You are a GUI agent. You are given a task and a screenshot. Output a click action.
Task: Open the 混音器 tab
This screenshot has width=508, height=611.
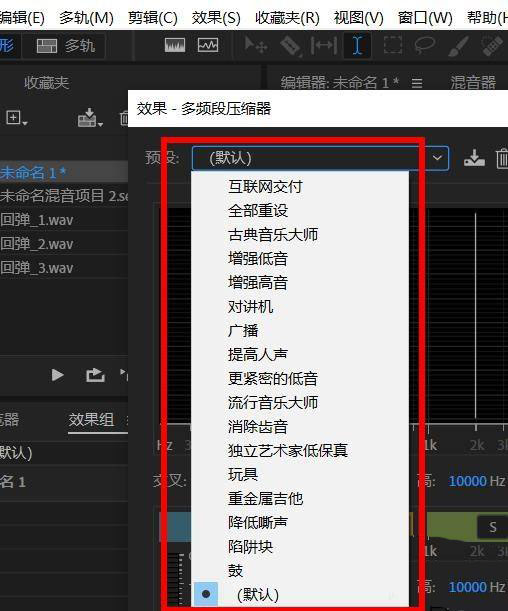473,82
